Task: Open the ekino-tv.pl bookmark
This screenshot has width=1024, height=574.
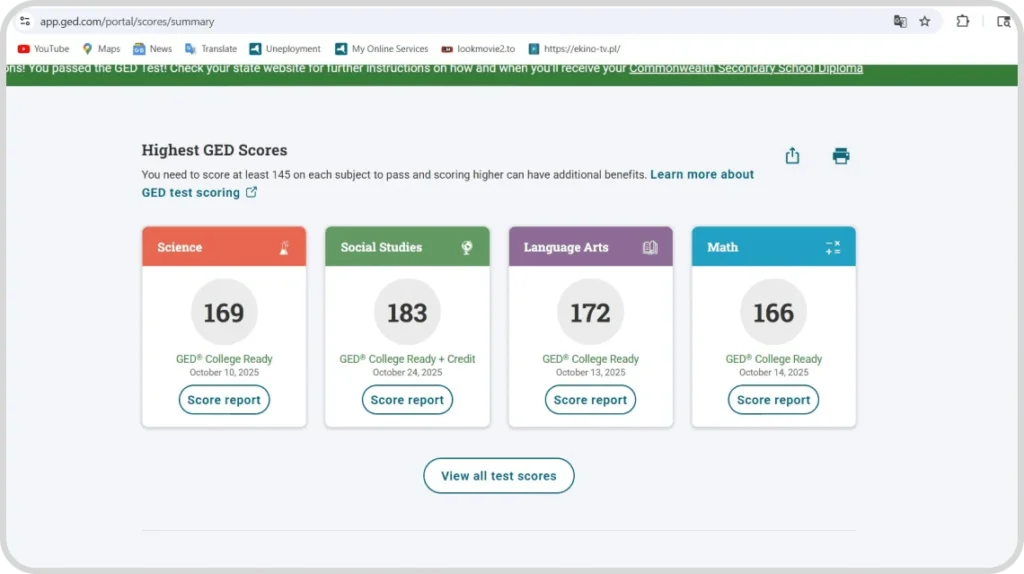Action: 574,49
